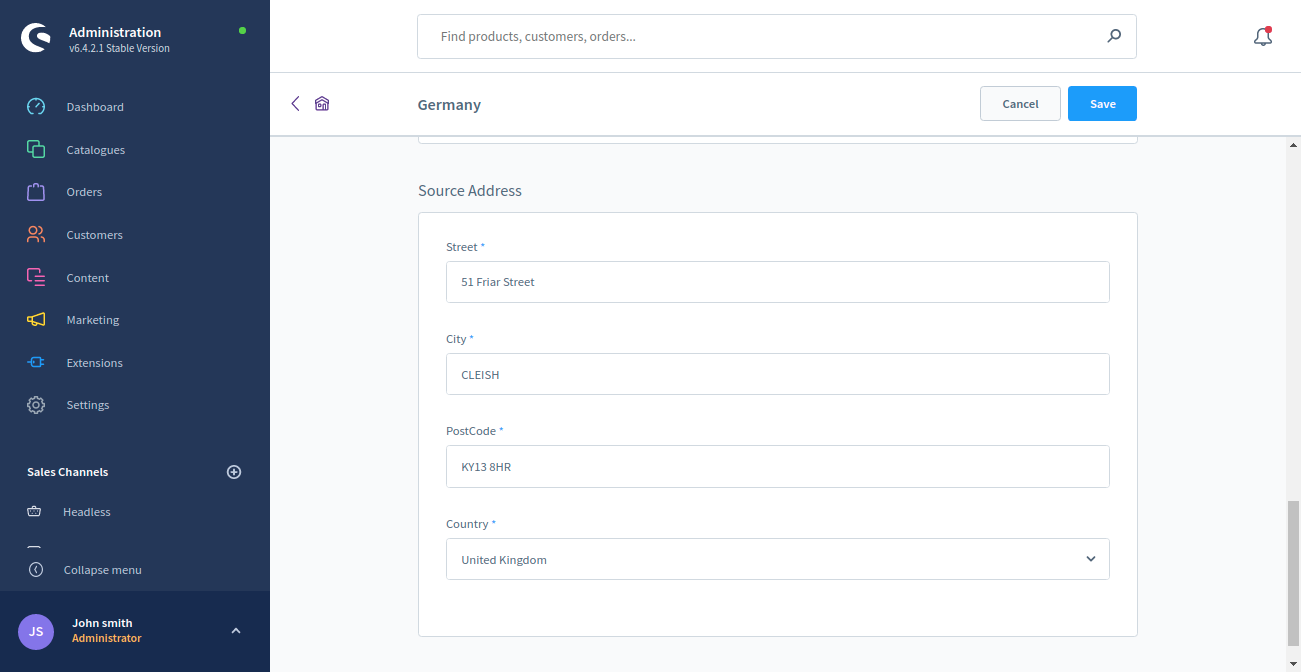The width and height of the screenshot is (1301, 672).
Task: Open the Country dropdown
Action: click(x=778, y=559)
